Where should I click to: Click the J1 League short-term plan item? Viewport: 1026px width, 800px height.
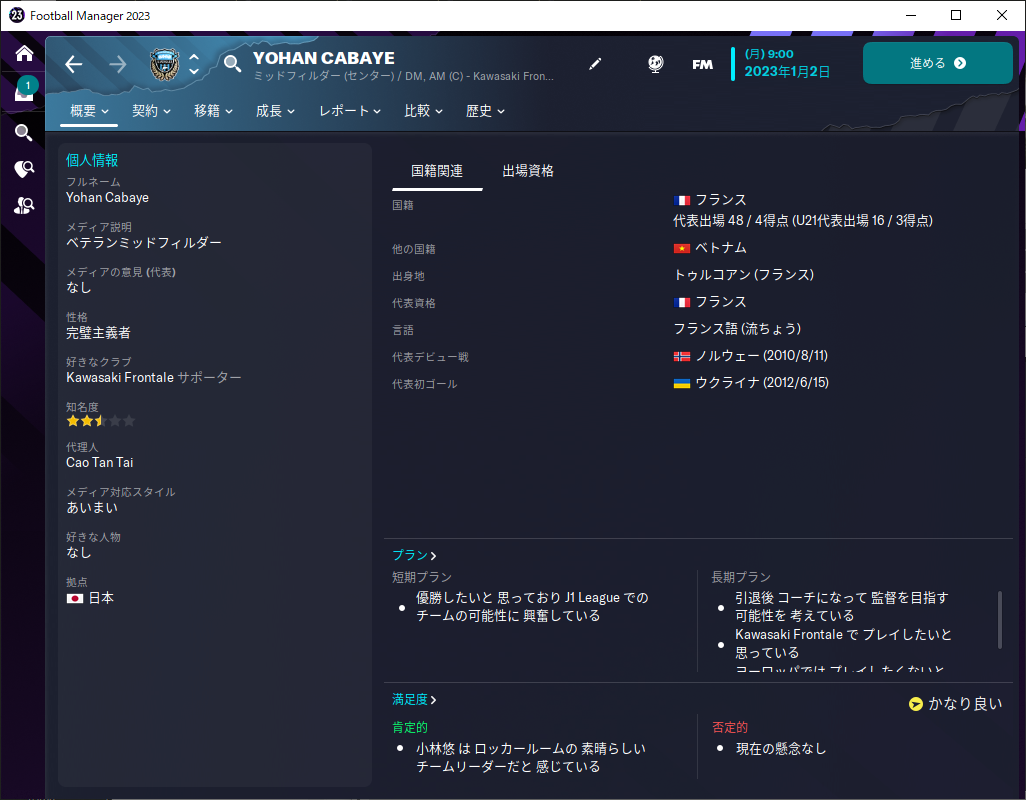click(532, 606)
